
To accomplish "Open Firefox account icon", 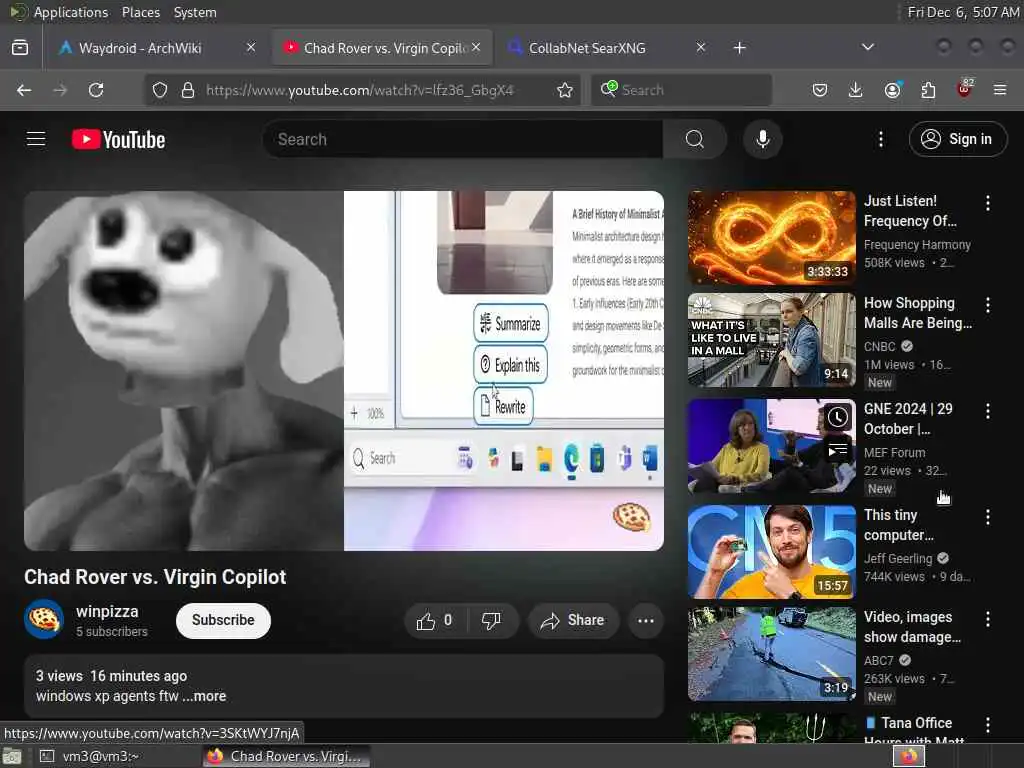I will pyautogui.click(x=892, y=90).
